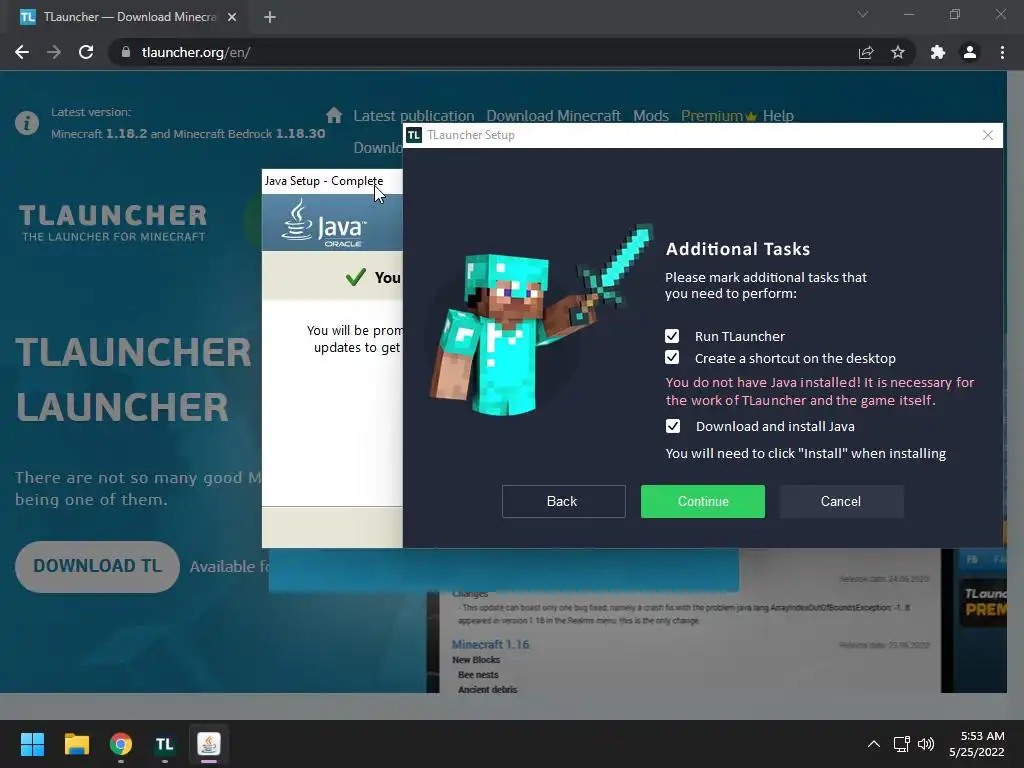Show hidden system tray icons
The height and width of the screenshot is (768, 1024).
tap(873, 744)
